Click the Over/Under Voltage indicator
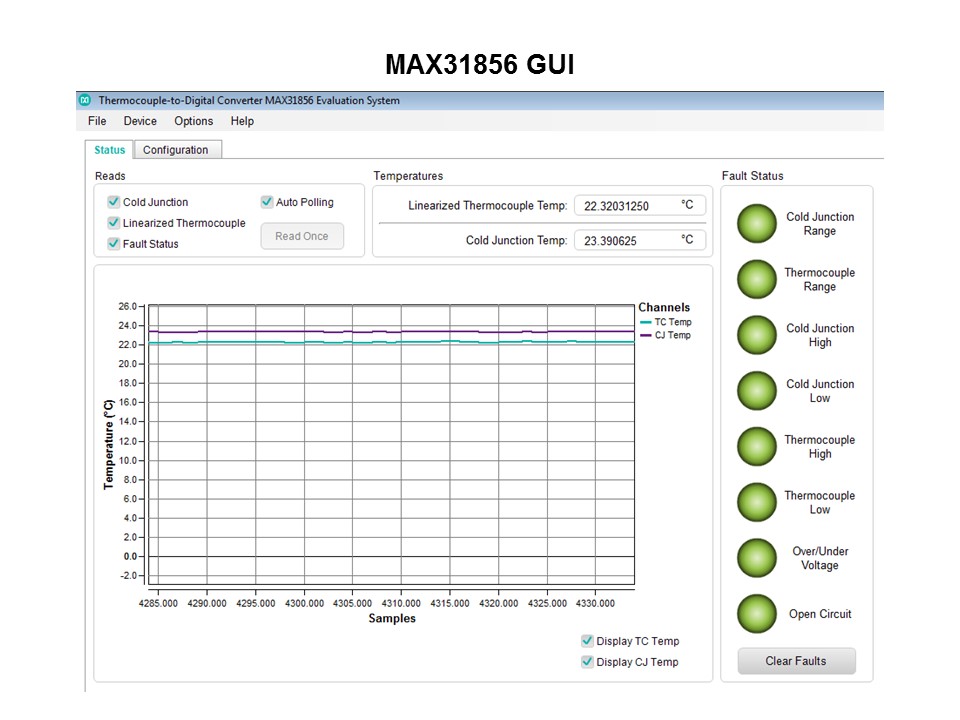 pos(757,559)
